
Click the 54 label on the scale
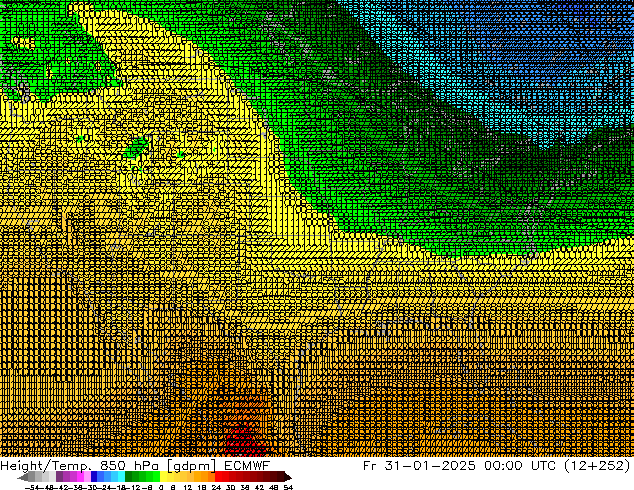coord(288,487)
